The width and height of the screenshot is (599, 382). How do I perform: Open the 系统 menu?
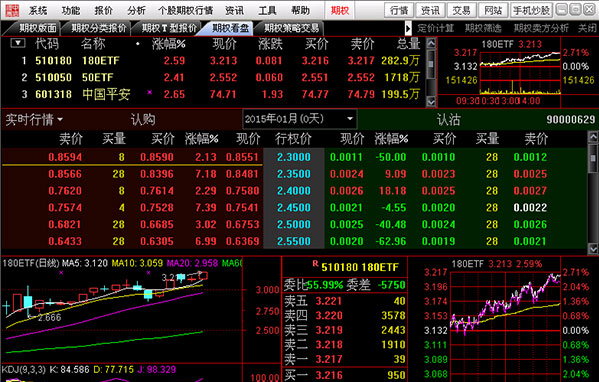pyautogui.click(x=38, y=10)
